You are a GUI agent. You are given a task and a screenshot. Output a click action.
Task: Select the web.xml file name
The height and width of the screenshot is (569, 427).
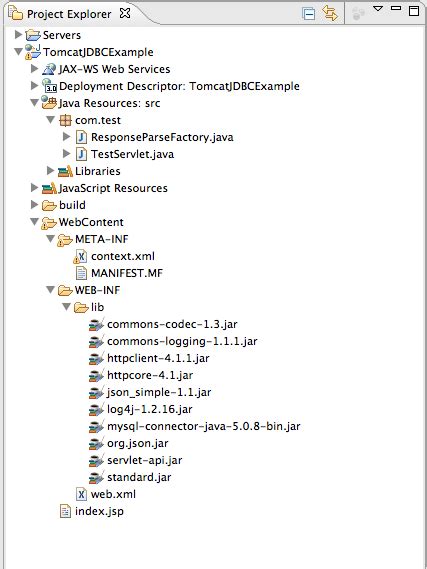pos(113,495)
